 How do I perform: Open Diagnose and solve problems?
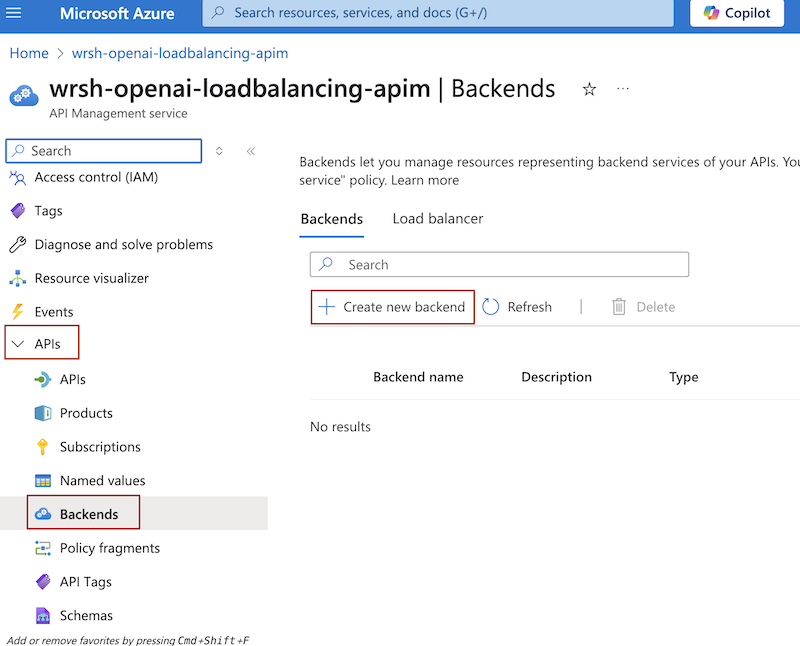(x=123, y=244)
